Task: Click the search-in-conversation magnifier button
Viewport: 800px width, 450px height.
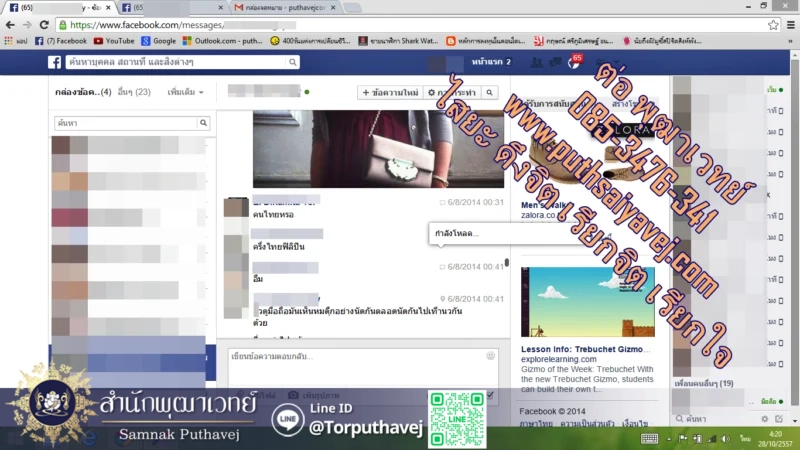Action: 489,92
